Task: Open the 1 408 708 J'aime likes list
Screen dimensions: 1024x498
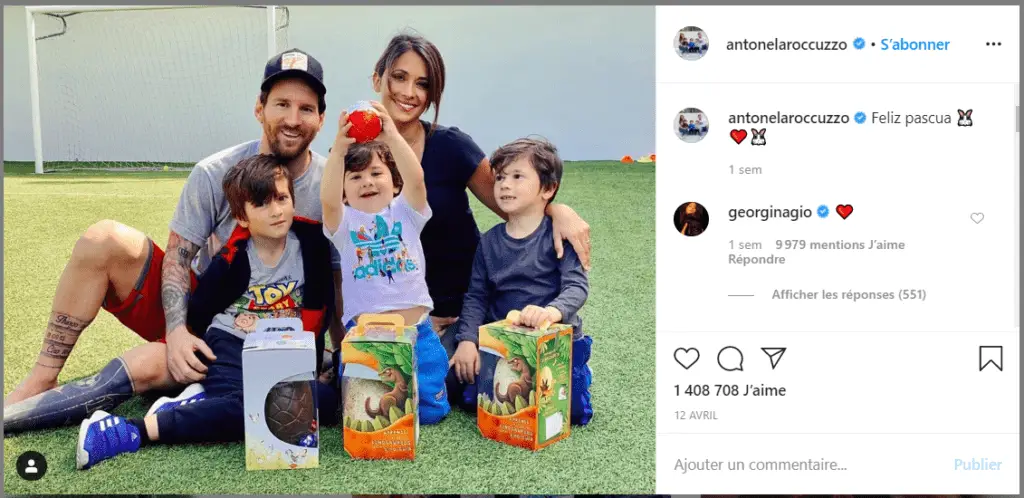Action: [x=729, y=390]
